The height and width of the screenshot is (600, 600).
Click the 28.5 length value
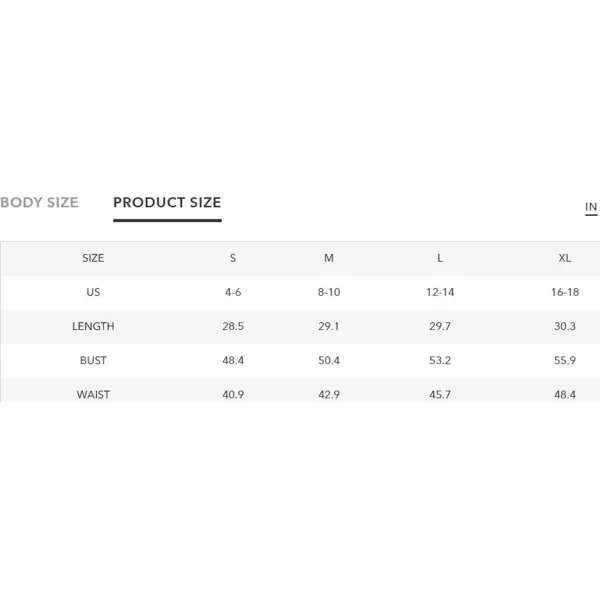233,326
